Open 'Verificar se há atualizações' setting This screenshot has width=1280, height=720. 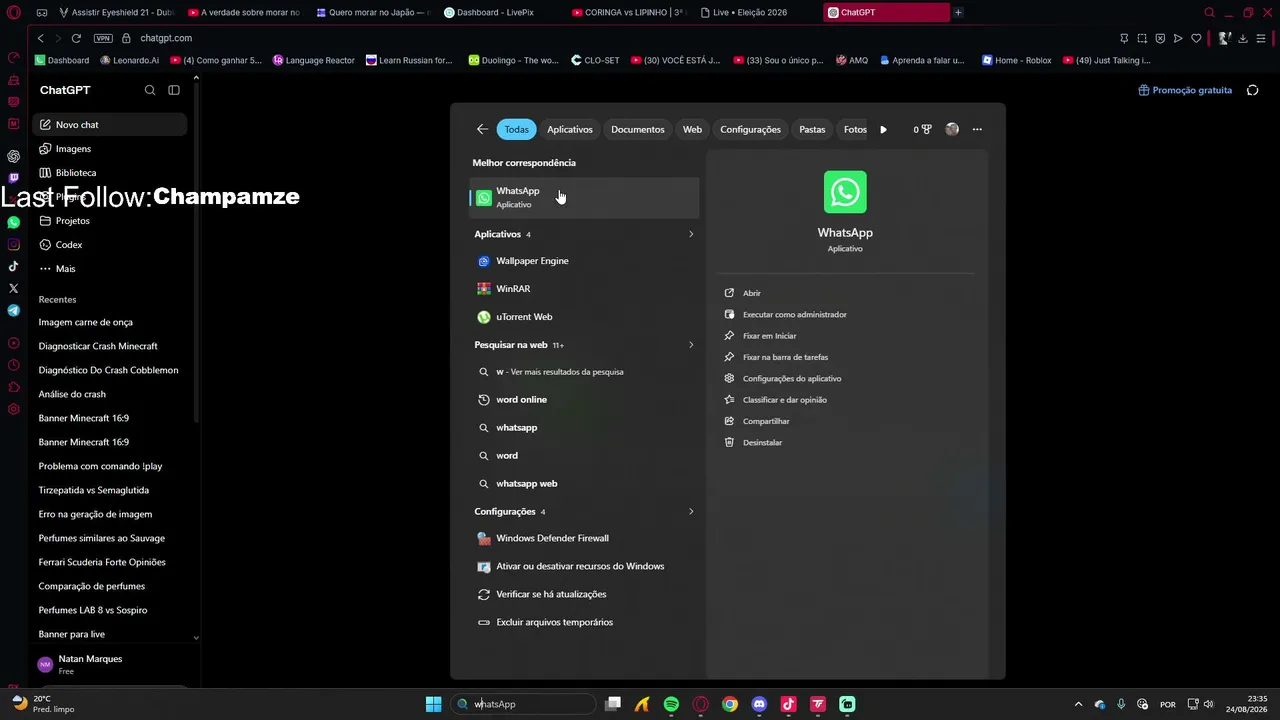click(x=584, y=594)
